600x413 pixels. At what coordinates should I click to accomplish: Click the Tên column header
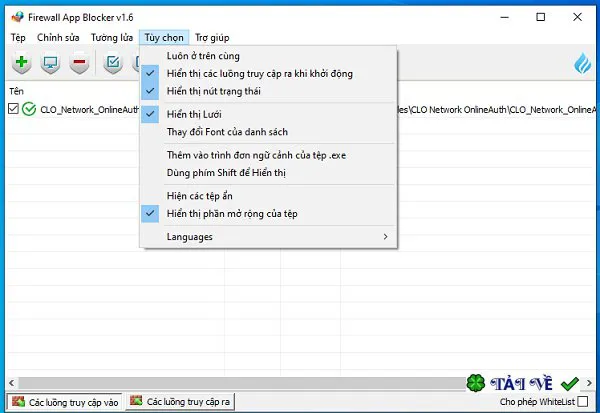tap(16, 91)
